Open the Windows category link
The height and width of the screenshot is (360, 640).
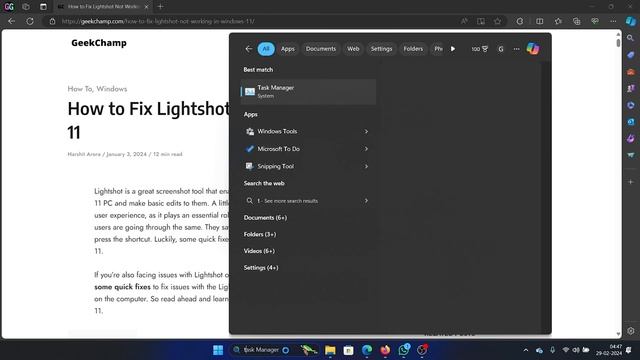coord(111,89)
